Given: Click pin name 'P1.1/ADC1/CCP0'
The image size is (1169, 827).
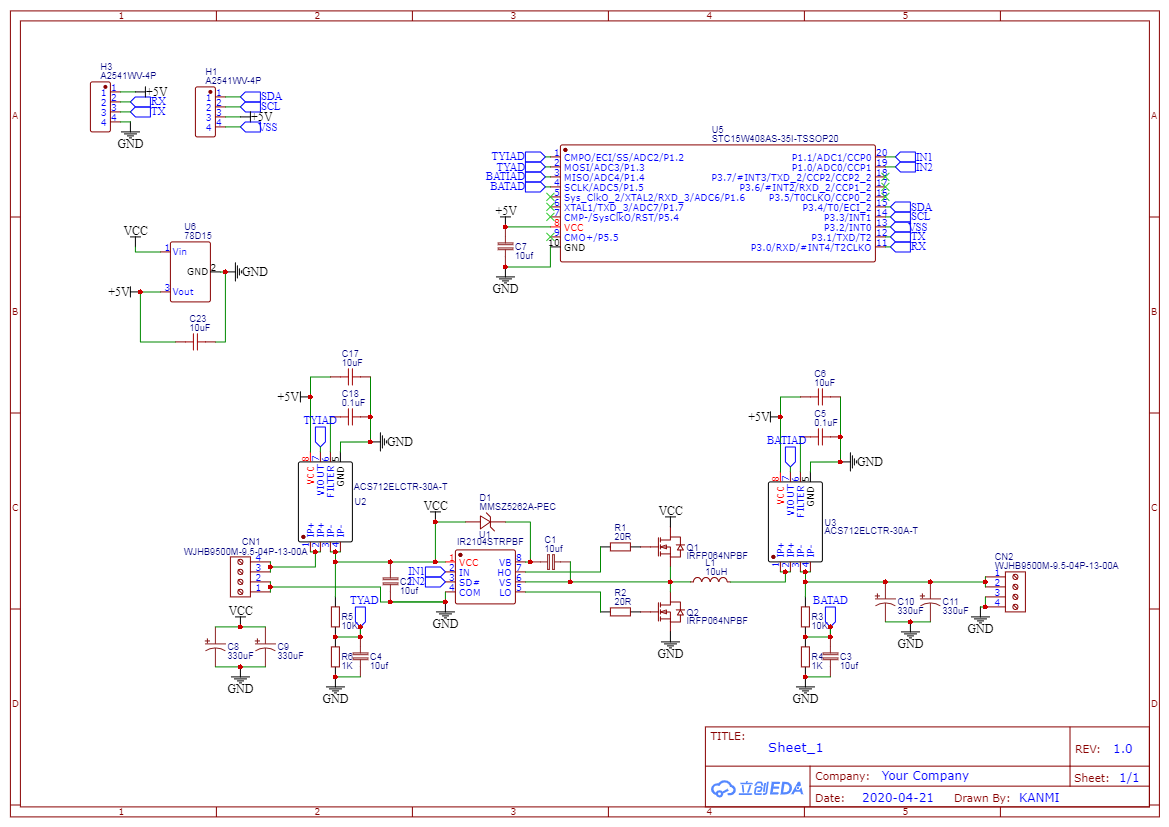Looking at the screenshot, I should pos(831,157).
